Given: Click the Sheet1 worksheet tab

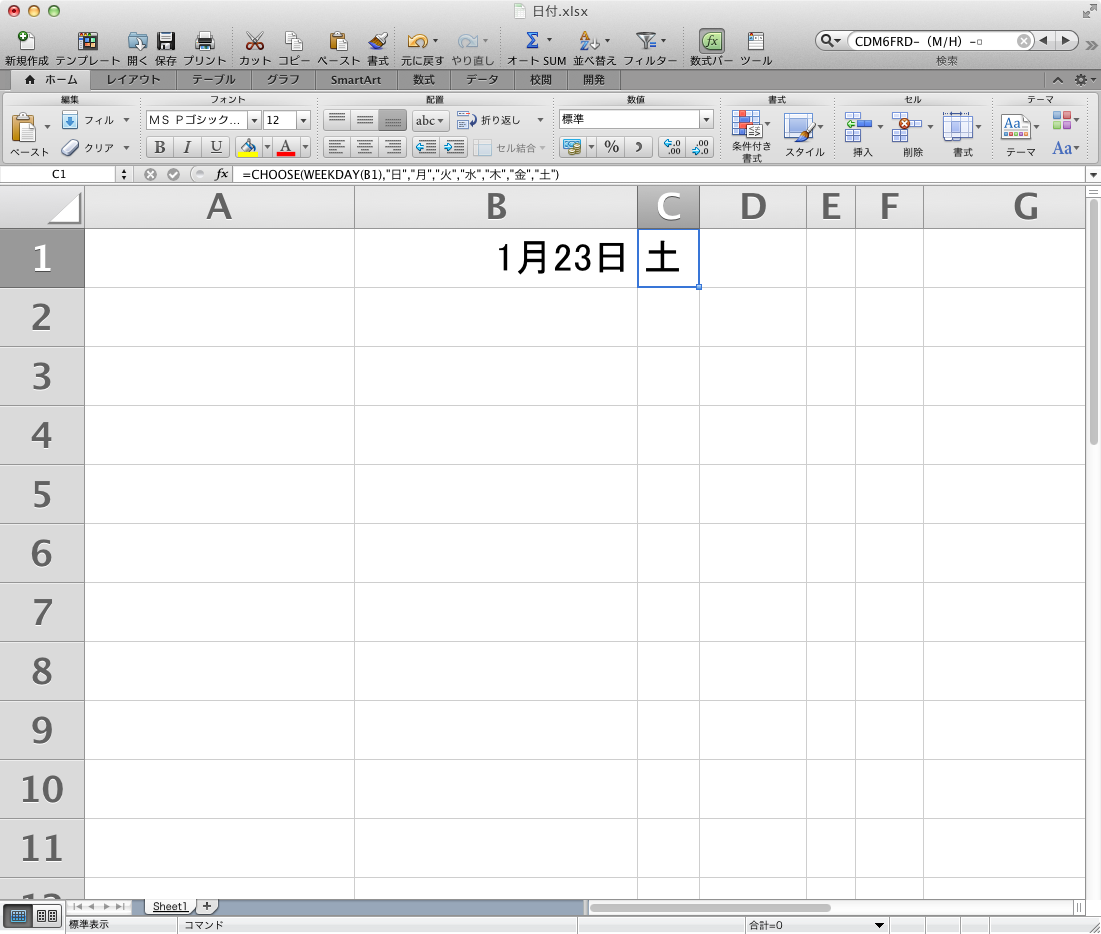Looking at the screenshot, I should tap(169, 906).
